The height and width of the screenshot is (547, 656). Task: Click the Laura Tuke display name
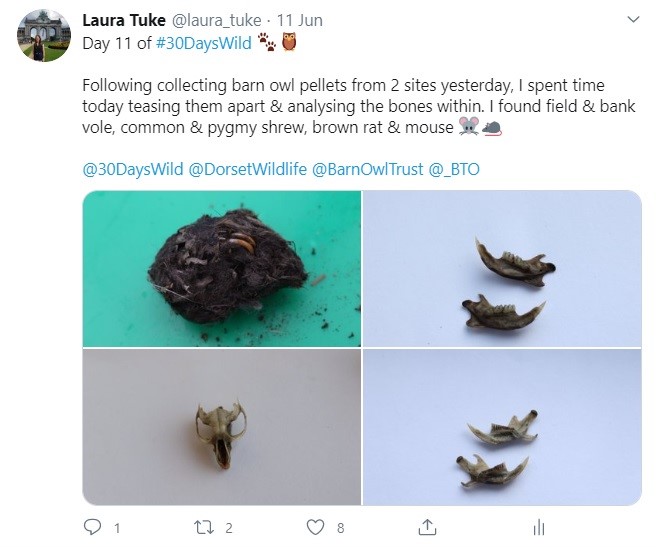[124, 19]
